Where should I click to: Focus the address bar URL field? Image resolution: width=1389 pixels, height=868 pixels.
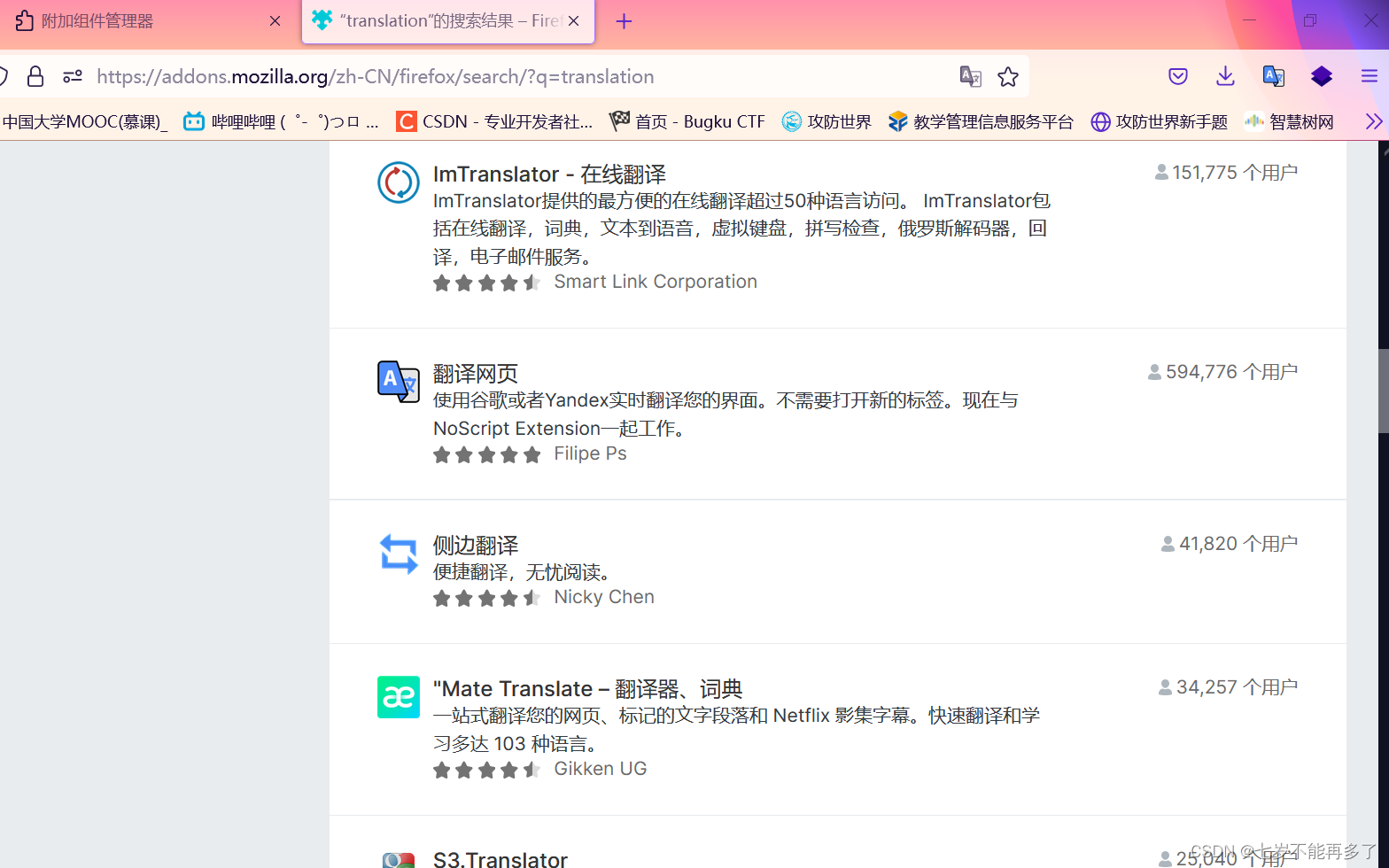pos(514,77)
